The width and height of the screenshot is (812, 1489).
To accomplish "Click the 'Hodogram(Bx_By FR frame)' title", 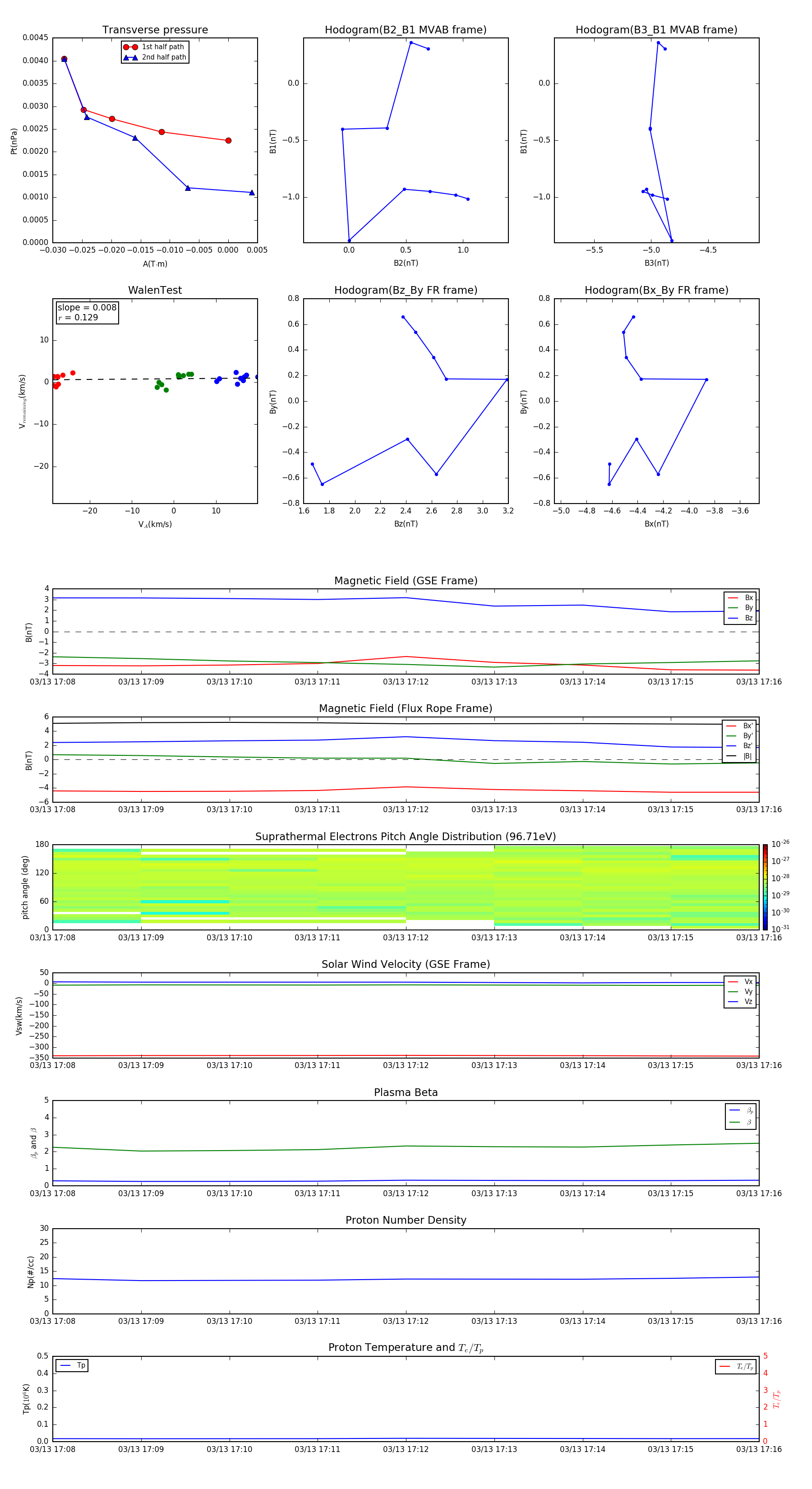I will [656, 290].
